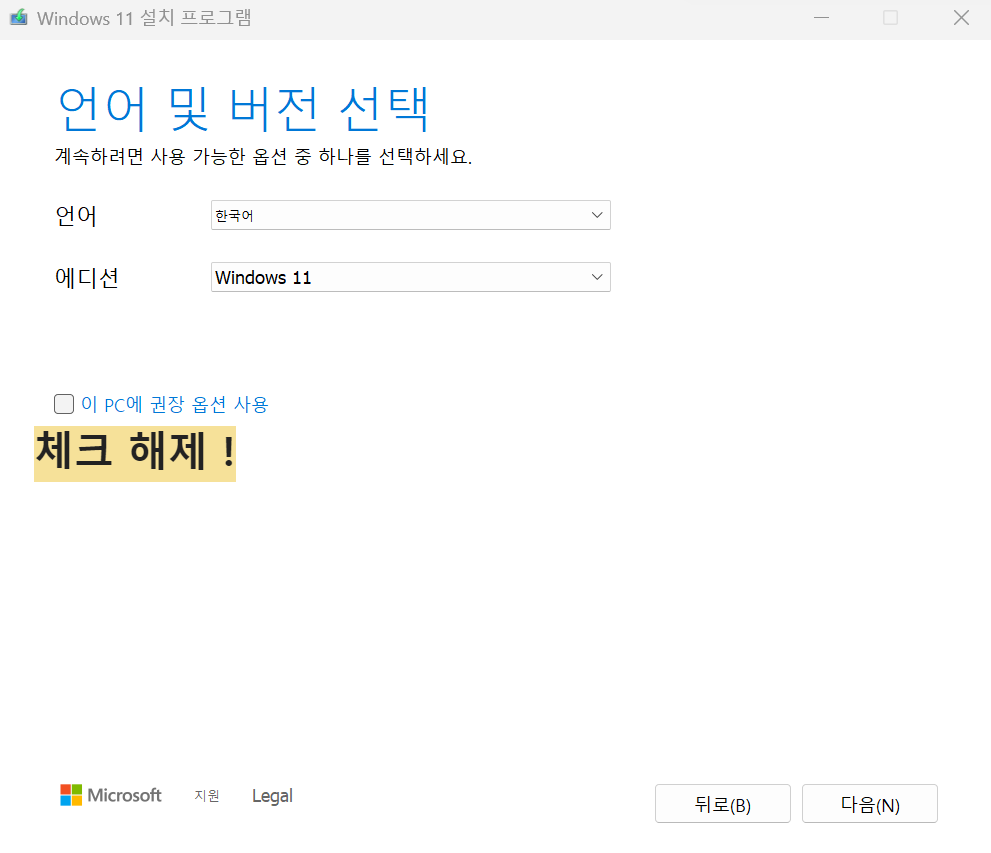Click the '언어' field label

tap(76, 216)
